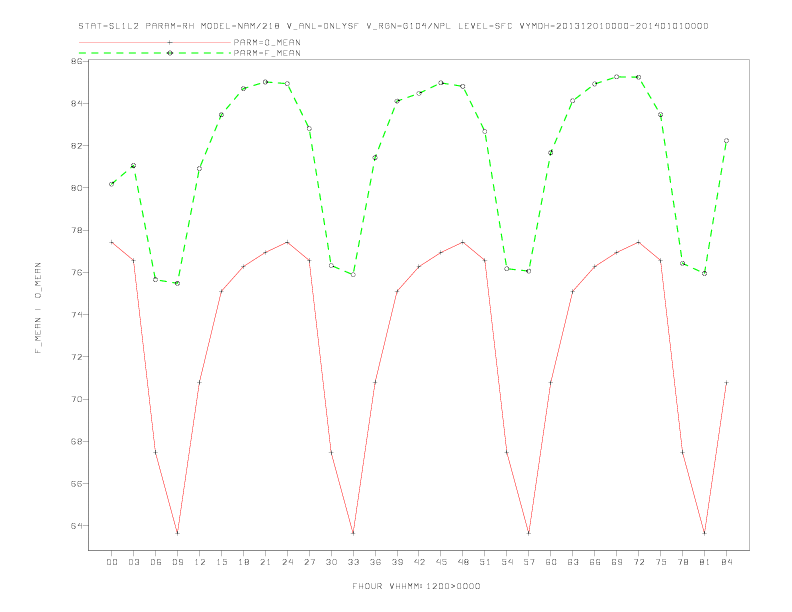Click the 76 tick label on y-axis

(x=77, y=272)
